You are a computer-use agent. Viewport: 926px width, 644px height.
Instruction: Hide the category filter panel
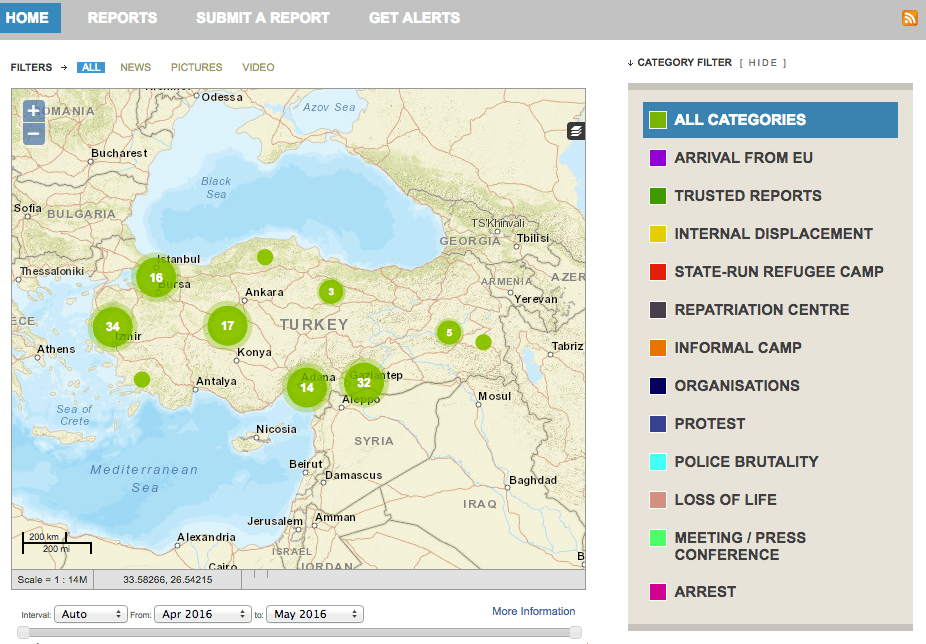(x=762, y=63)
